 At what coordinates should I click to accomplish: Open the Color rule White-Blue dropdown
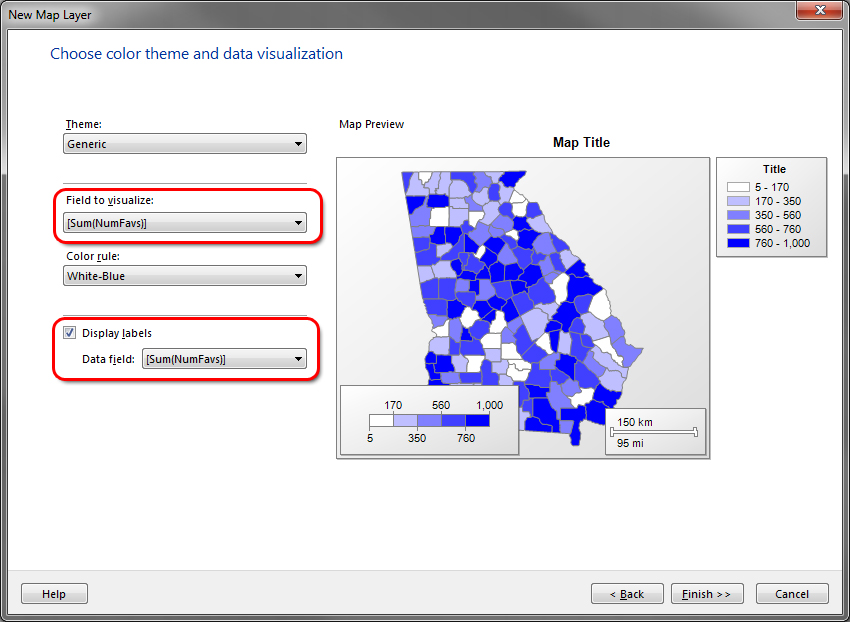coord(184,276)
